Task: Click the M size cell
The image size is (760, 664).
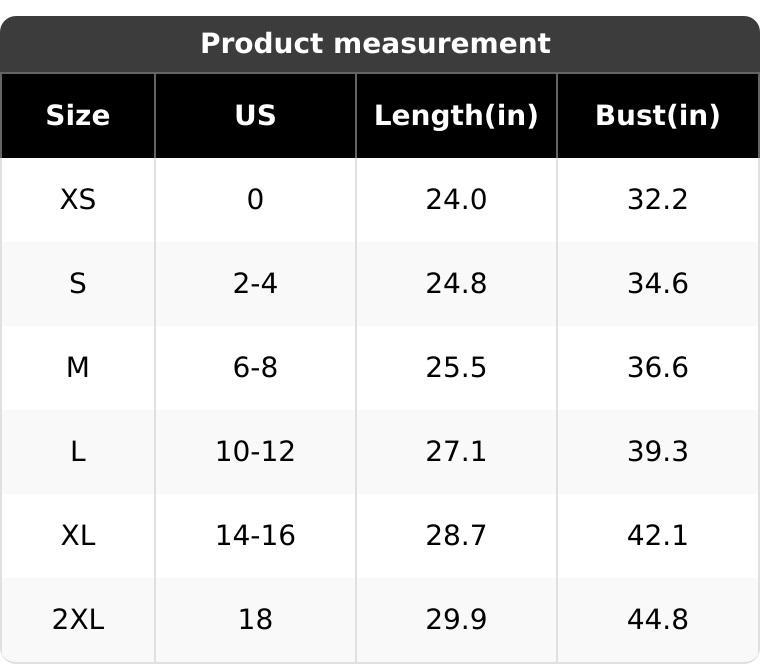Action: (78, 368)
